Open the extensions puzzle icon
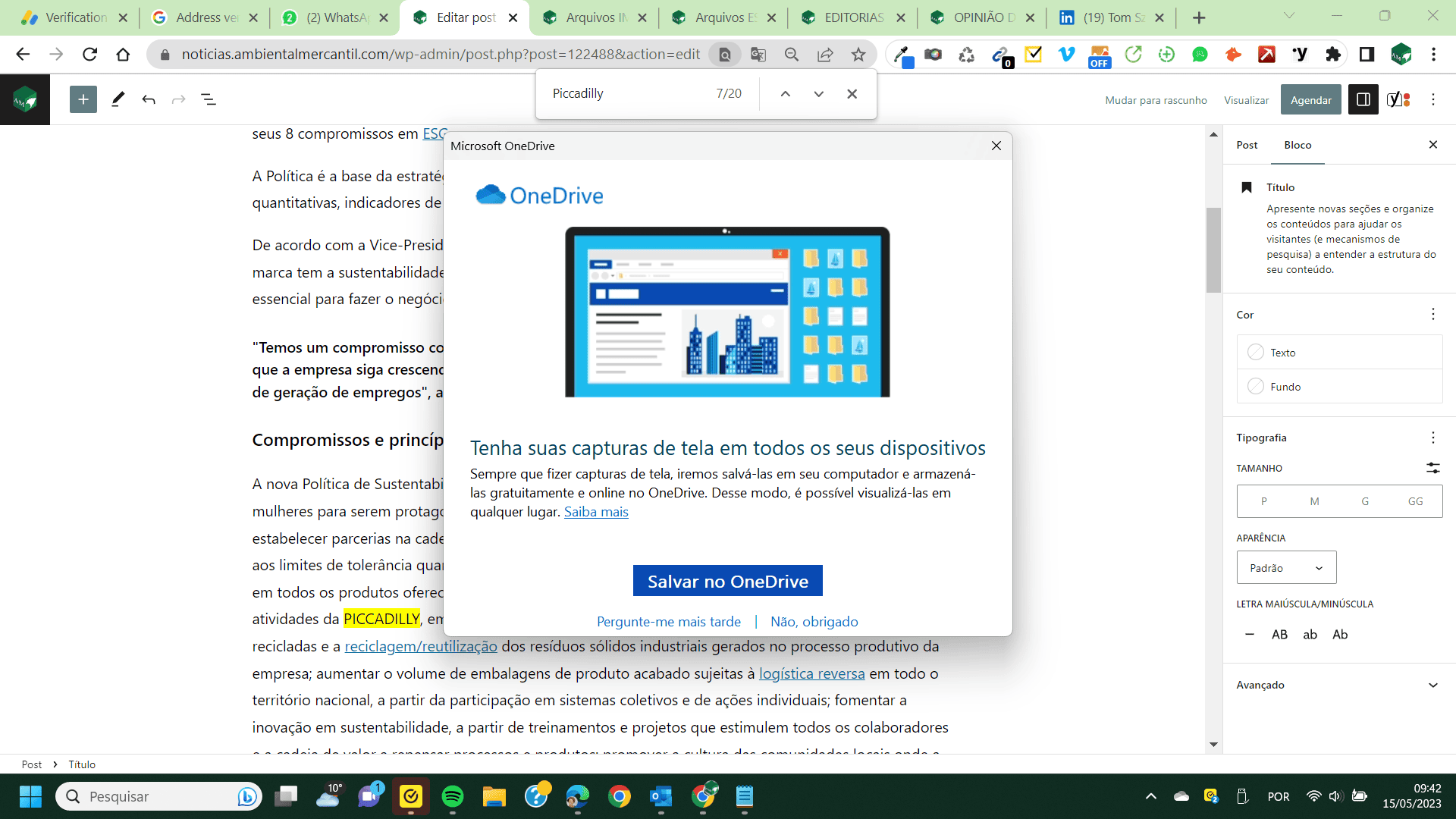This screenshot has height=819, width=1456. (x=1333, y=54)
